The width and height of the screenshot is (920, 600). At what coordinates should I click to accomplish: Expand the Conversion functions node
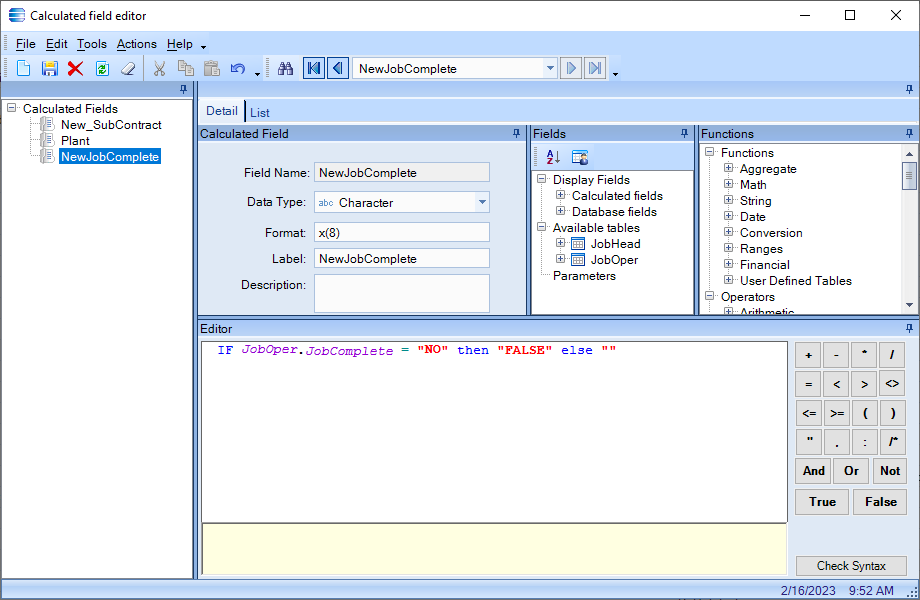728,232
